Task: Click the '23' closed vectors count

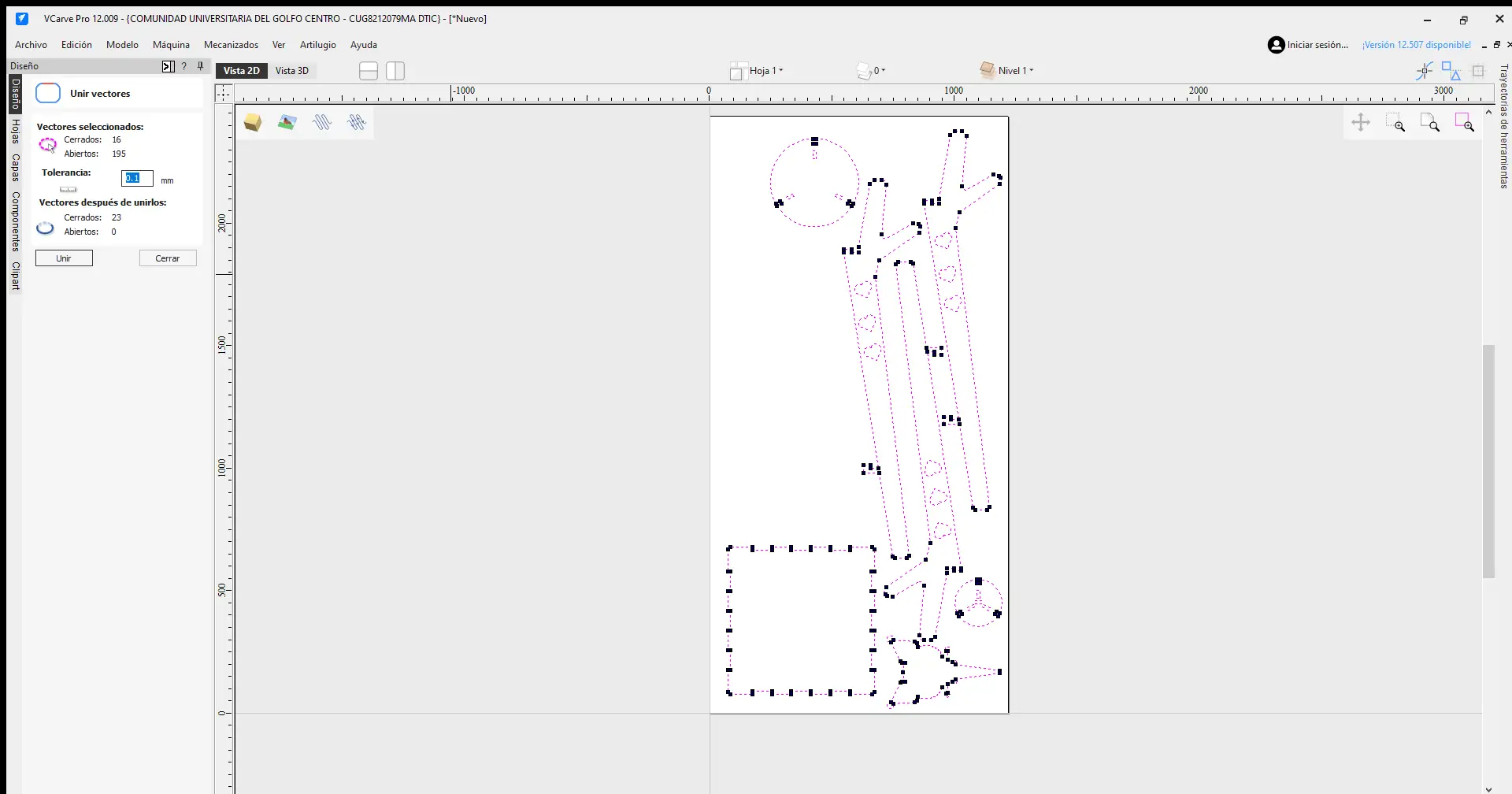Action: point(117,217)
